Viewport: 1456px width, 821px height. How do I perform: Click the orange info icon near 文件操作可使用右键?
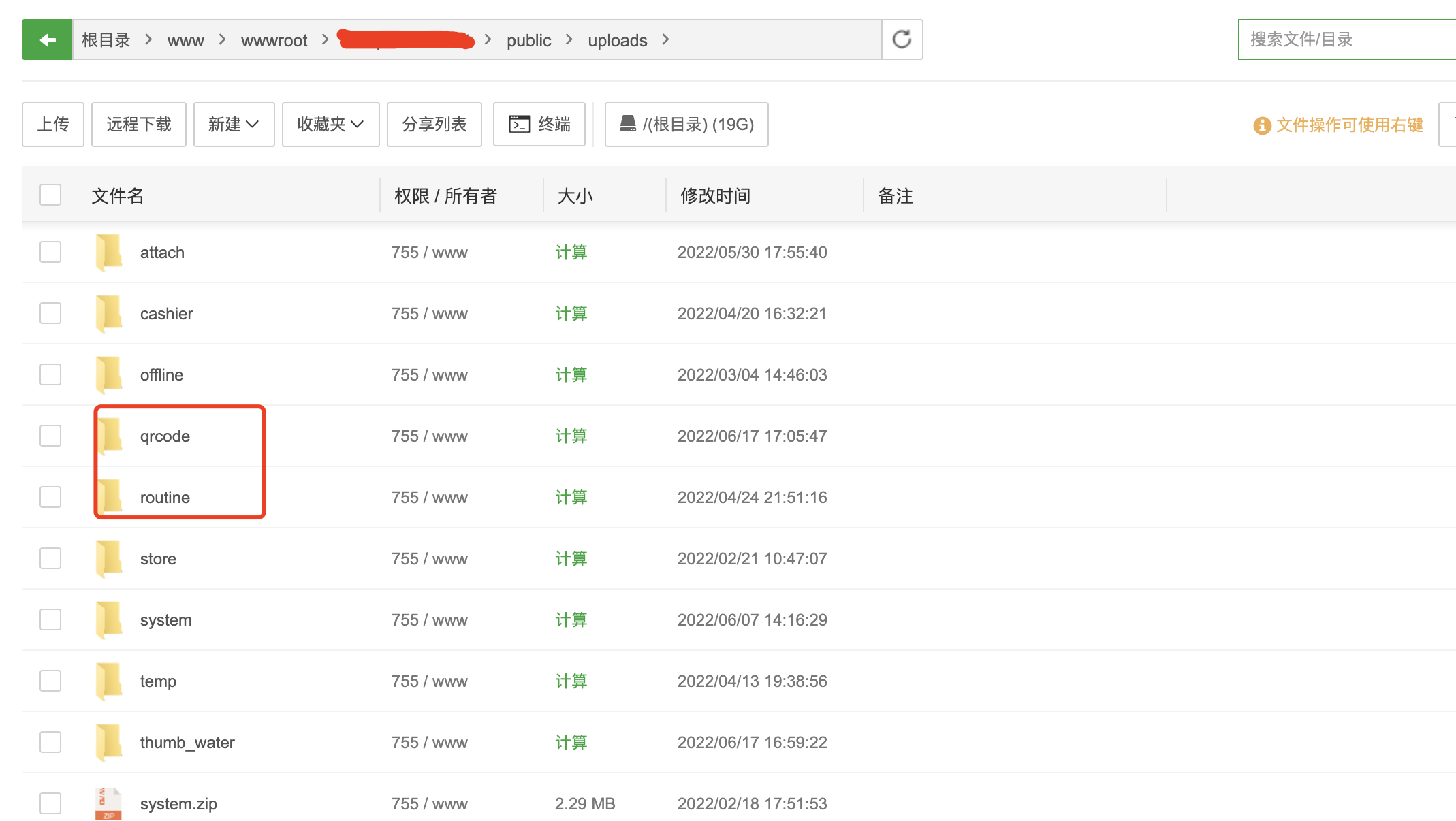click(1262, 125)
